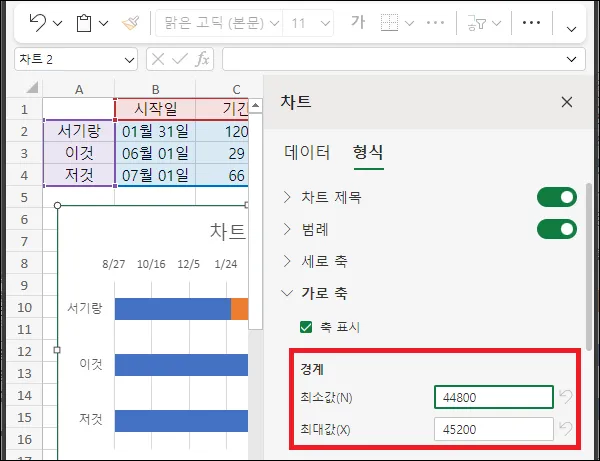Click the confirm checkmark formula icon

point(180,59)
